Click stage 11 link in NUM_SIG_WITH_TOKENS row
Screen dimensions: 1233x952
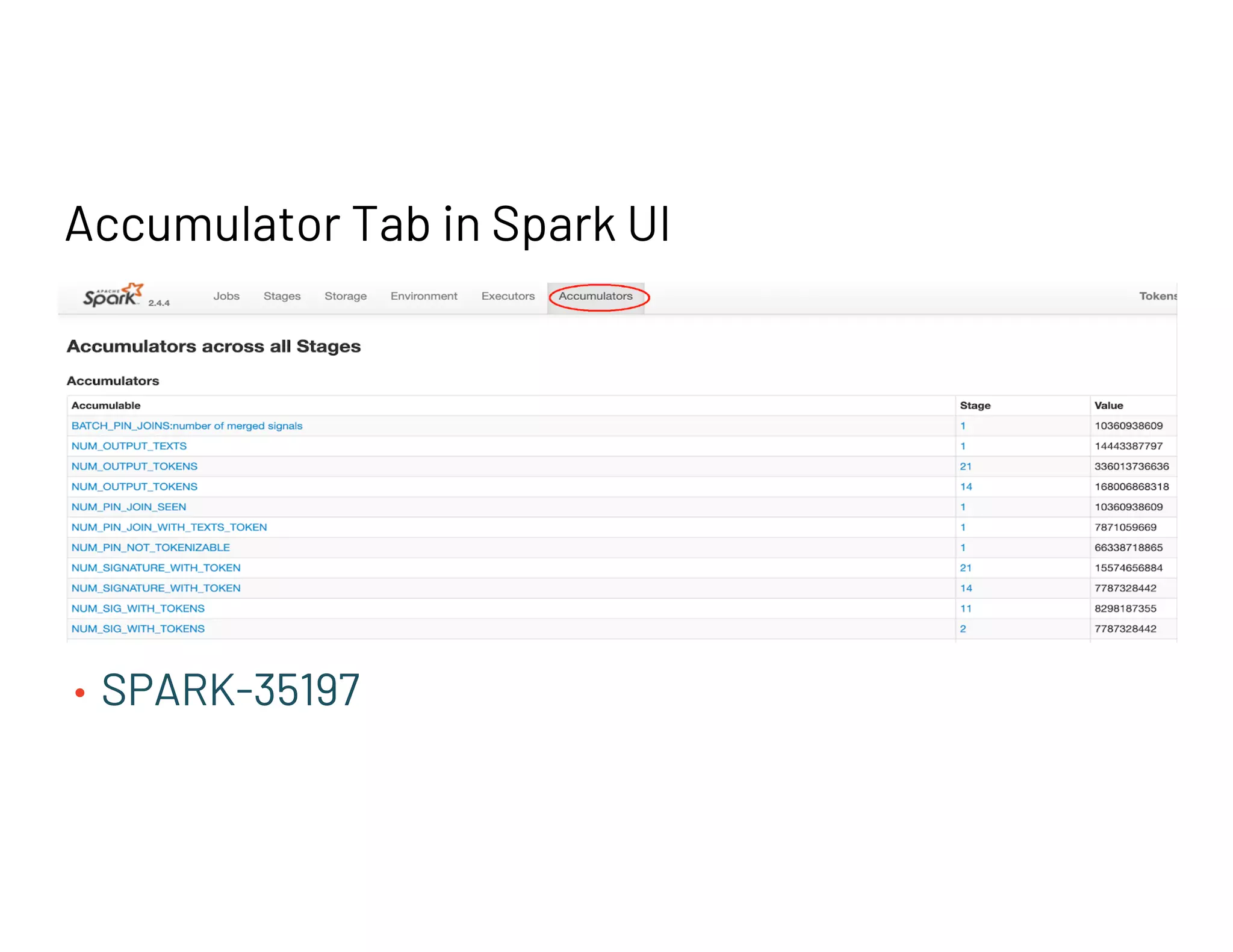pos(966,608)
